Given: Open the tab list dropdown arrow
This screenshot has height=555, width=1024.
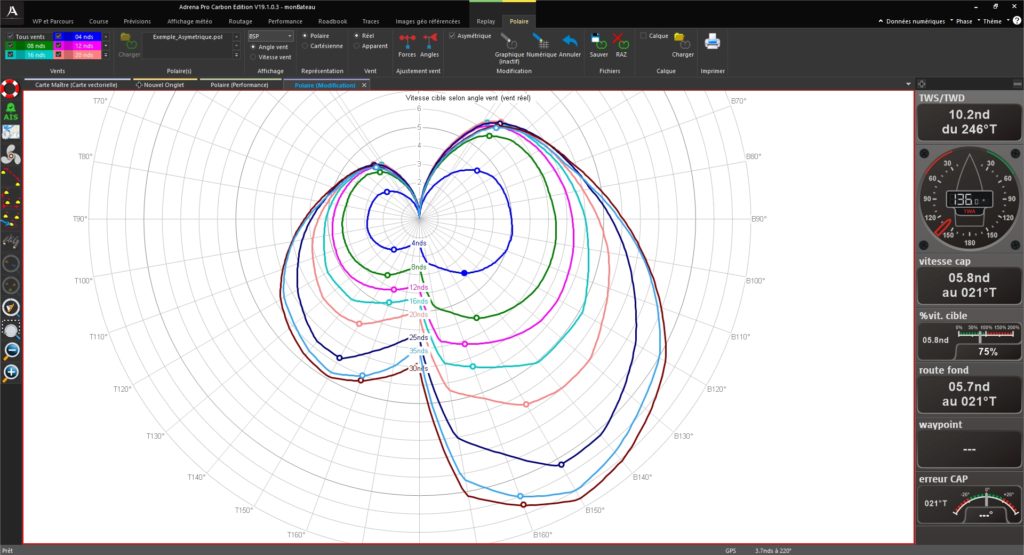Looking at the screenshot, I should click(x=908, y=84).
